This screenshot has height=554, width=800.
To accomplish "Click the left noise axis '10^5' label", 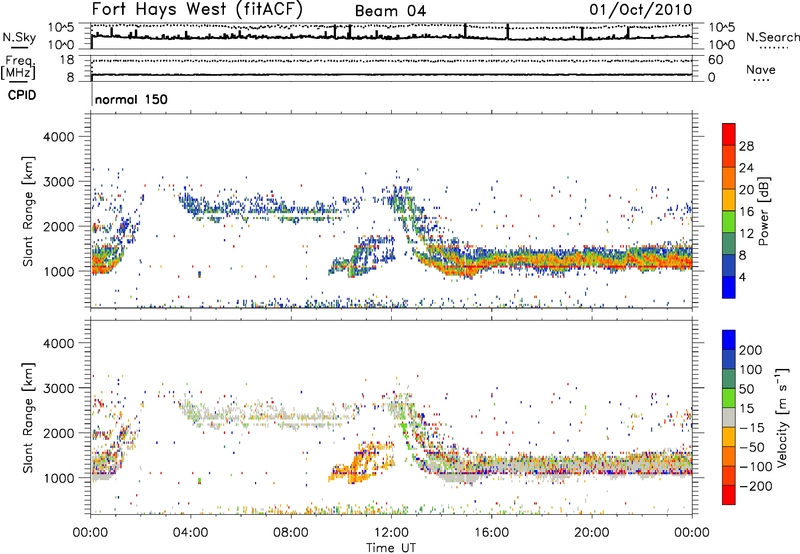I will pos(61,28).
